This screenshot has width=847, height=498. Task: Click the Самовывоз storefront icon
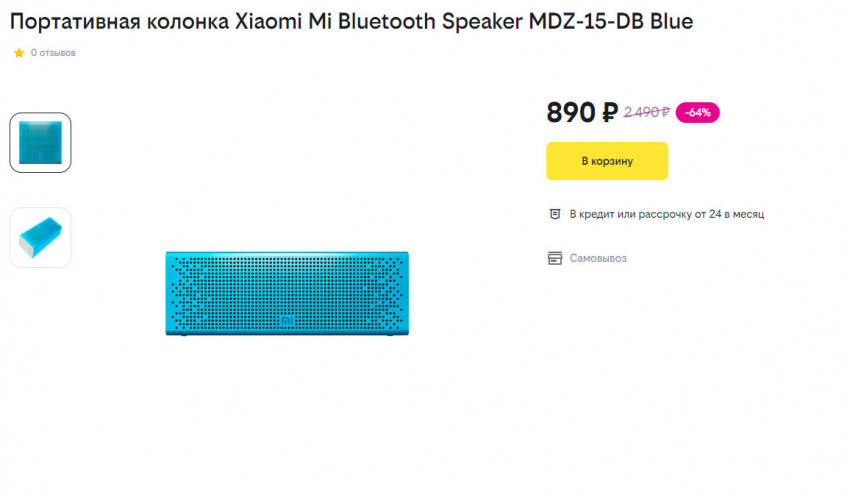[x=554, y=258]
